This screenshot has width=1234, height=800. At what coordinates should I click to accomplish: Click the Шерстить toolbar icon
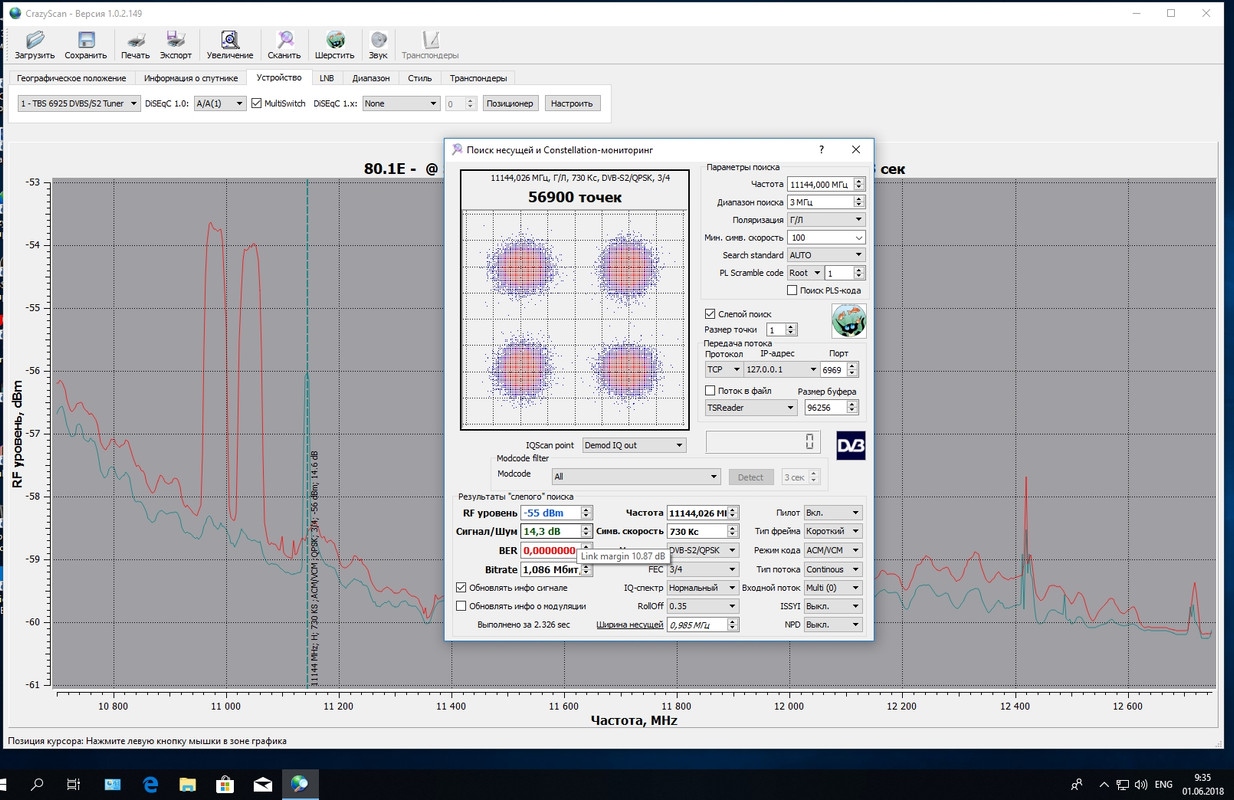[x=335, y=45]
